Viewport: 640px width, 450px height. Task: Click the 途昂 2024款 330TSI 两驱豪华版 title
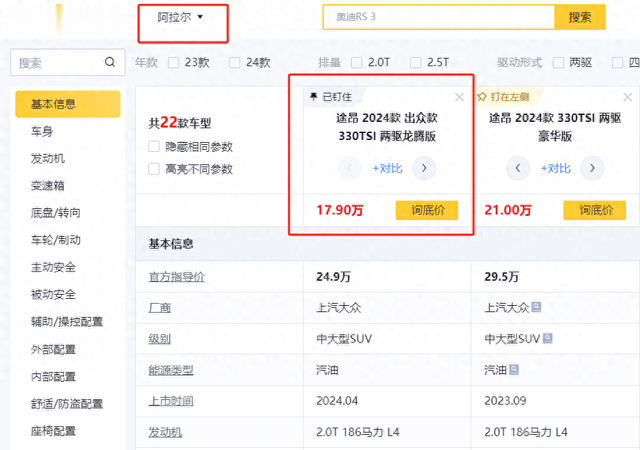[x=555, y=127]
